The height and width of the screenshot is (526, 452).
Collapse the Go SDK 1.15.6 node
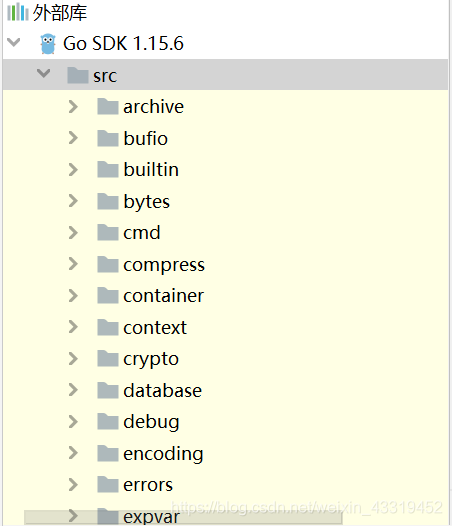point(14,43)
